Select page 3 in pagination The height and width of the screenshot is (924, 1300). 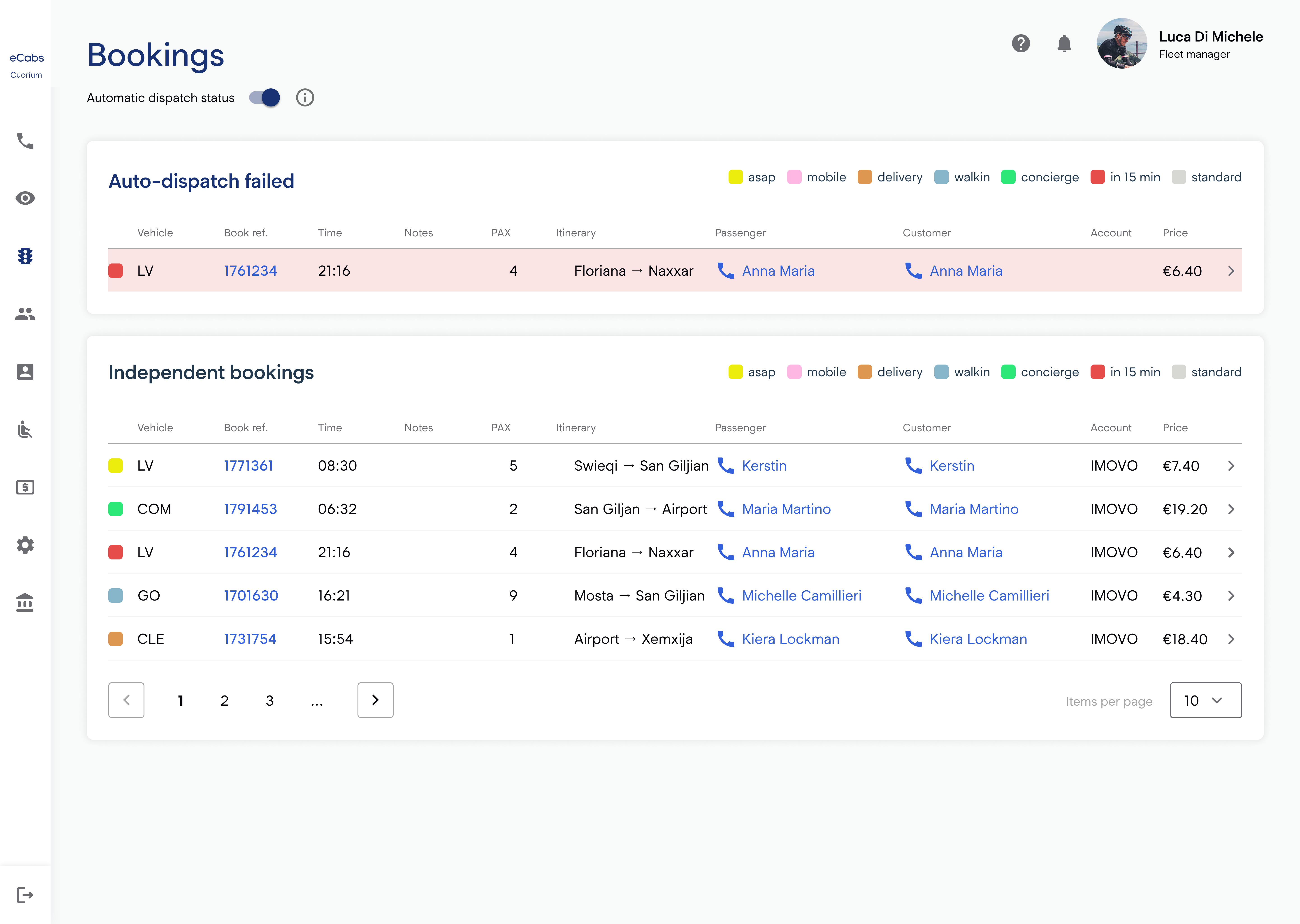pyautogui.click(x=270, y=700)
